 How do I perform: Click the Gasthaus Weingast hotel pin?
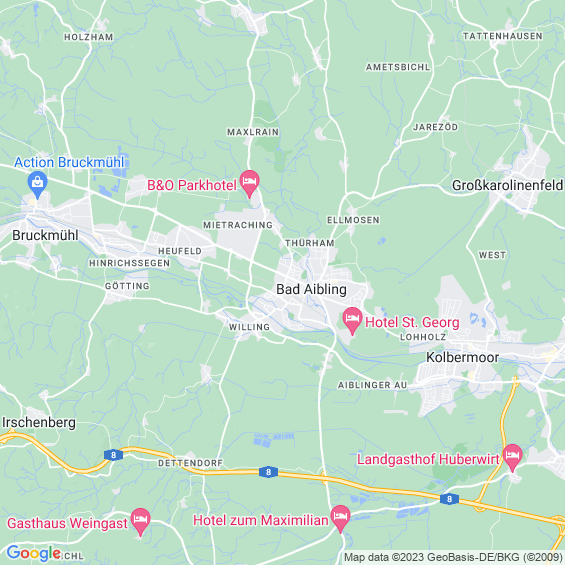tap(140, 521)
